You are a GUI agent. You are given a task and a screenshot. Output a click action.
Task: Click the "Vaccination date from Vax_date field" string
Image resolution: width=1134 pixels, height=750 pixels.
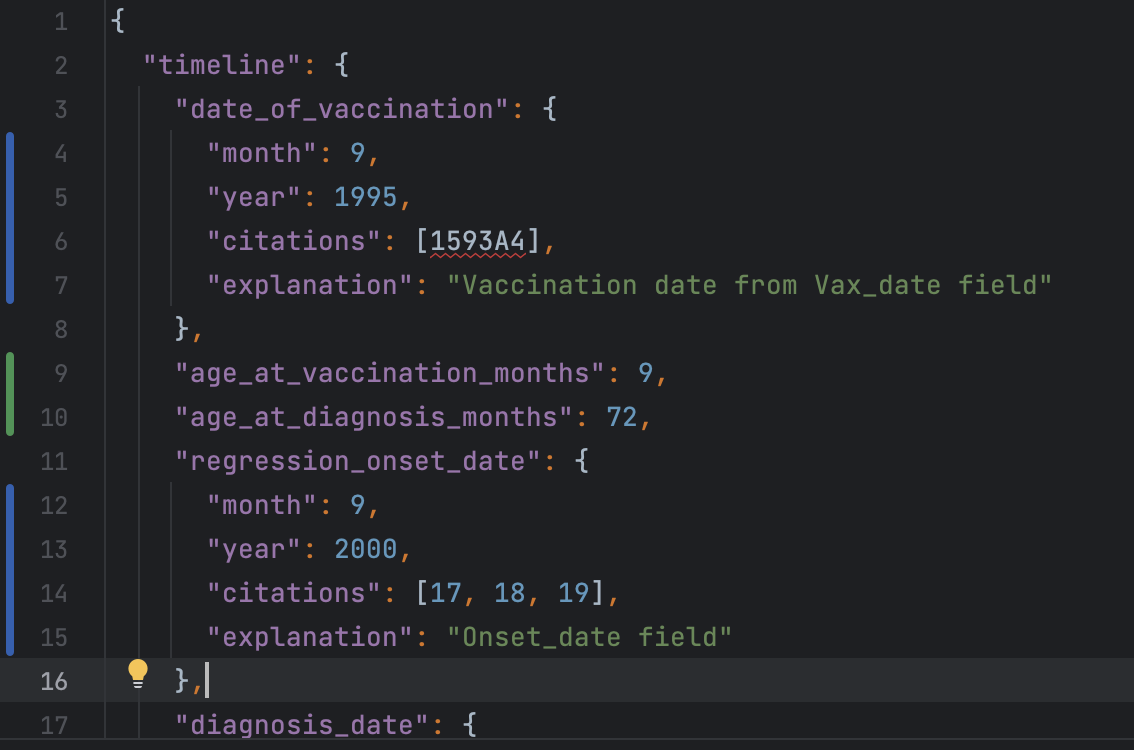(749, 285)
